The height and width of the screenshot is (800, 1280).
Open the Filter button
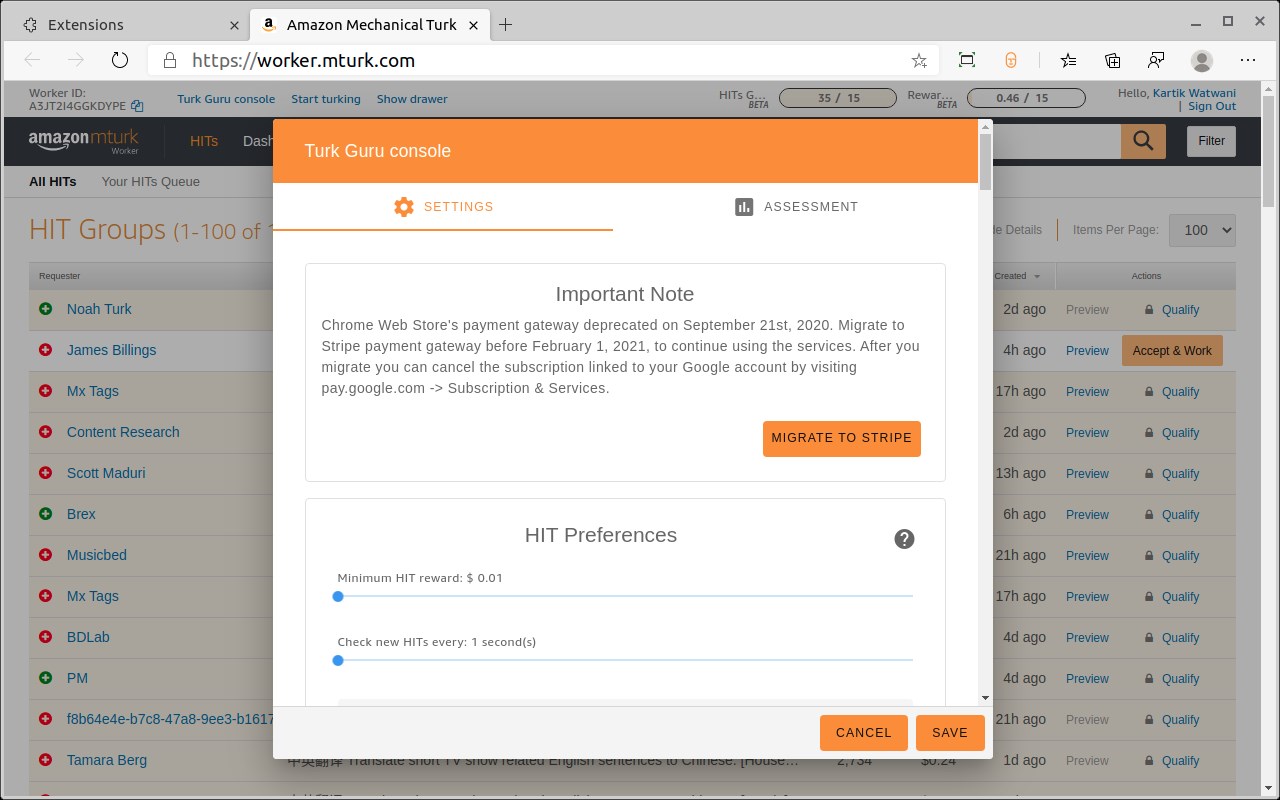(1212, 141)
